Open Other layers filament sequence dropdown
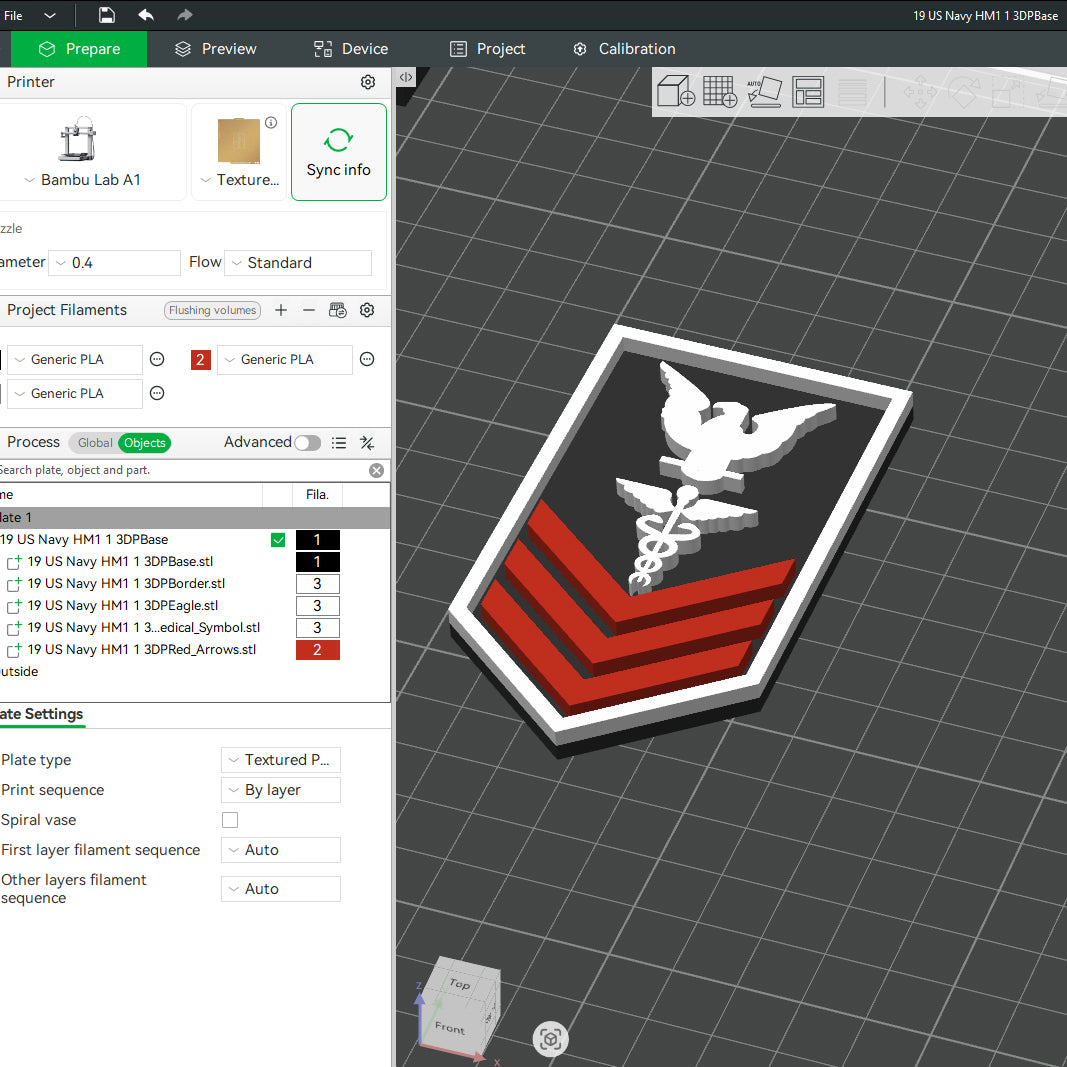The image size is (1067, 1067). (280, 889)
